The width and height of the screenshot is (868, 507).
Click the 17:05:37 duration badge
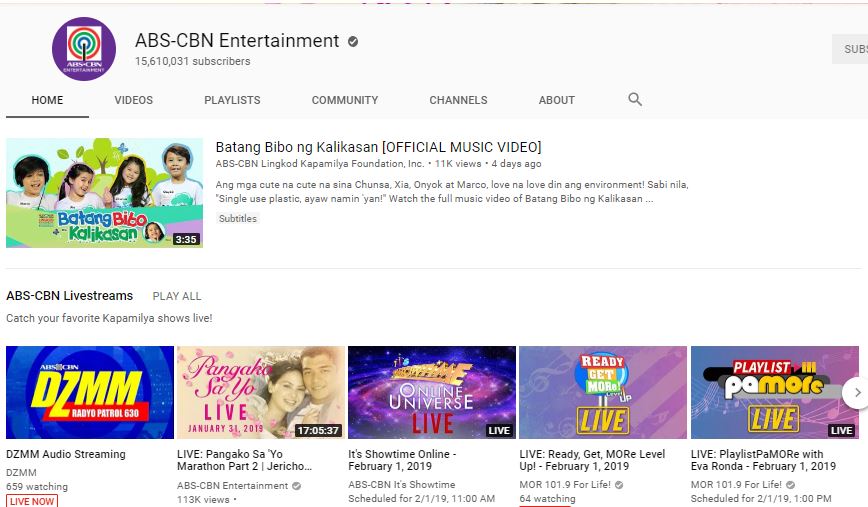pyautogui.click(x=318, y=430)
